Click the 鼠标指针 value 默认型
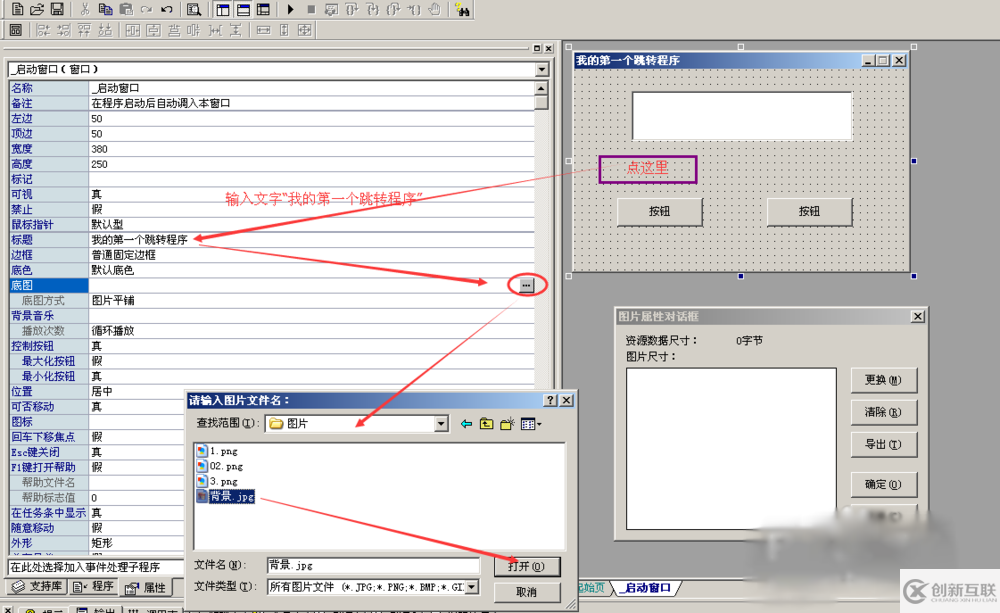This screenshot has height=613, width=1000. [107, 225]
